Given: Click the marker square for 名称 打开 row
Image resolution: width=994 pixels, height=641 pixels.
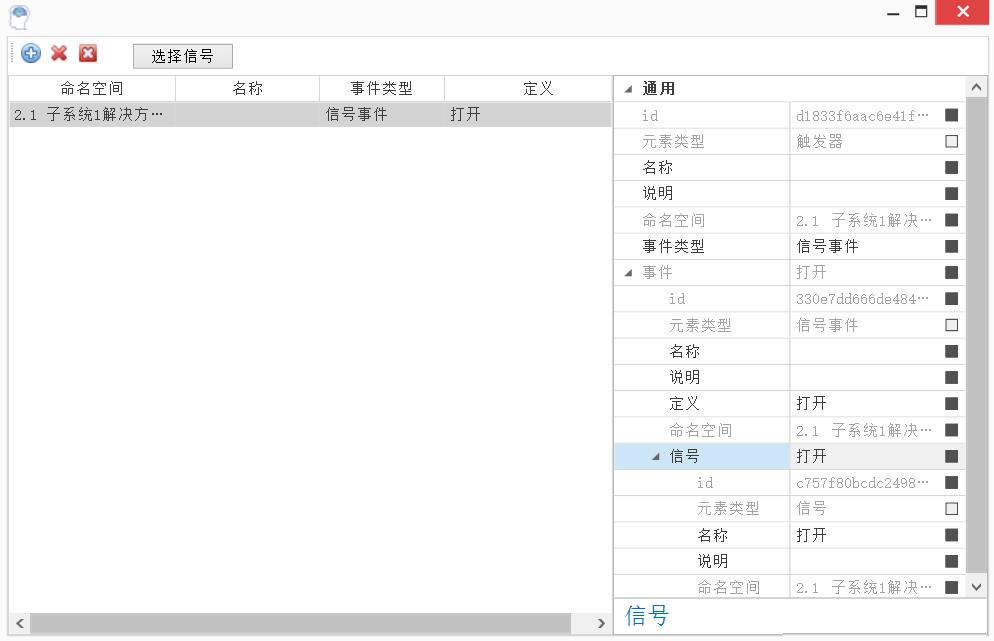Looking at the screenshot, I should (x=952, y=535).
